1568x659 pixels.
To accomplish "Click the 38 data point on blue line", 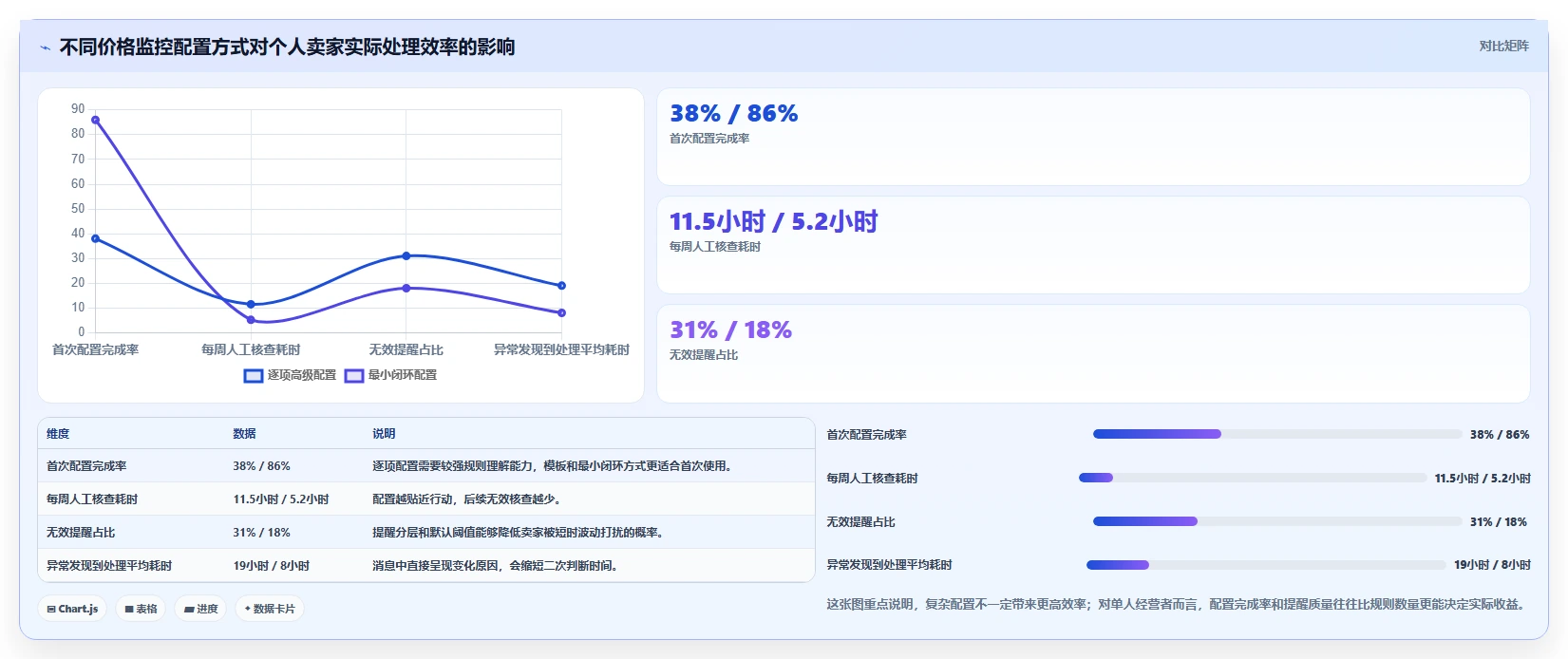I will click(96, 238).
